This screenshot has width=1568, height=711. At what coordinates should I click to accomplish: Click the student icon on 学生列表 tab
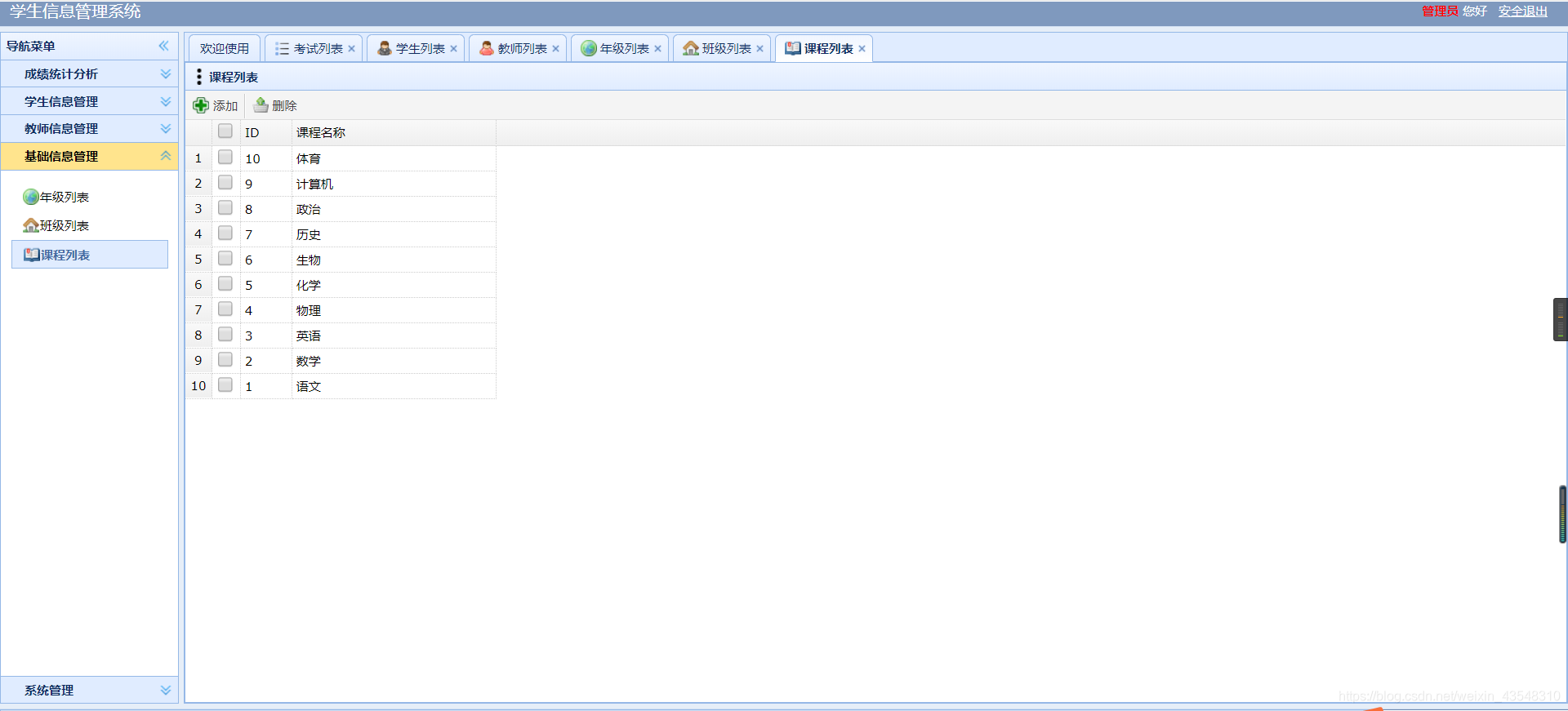(384, 48)
